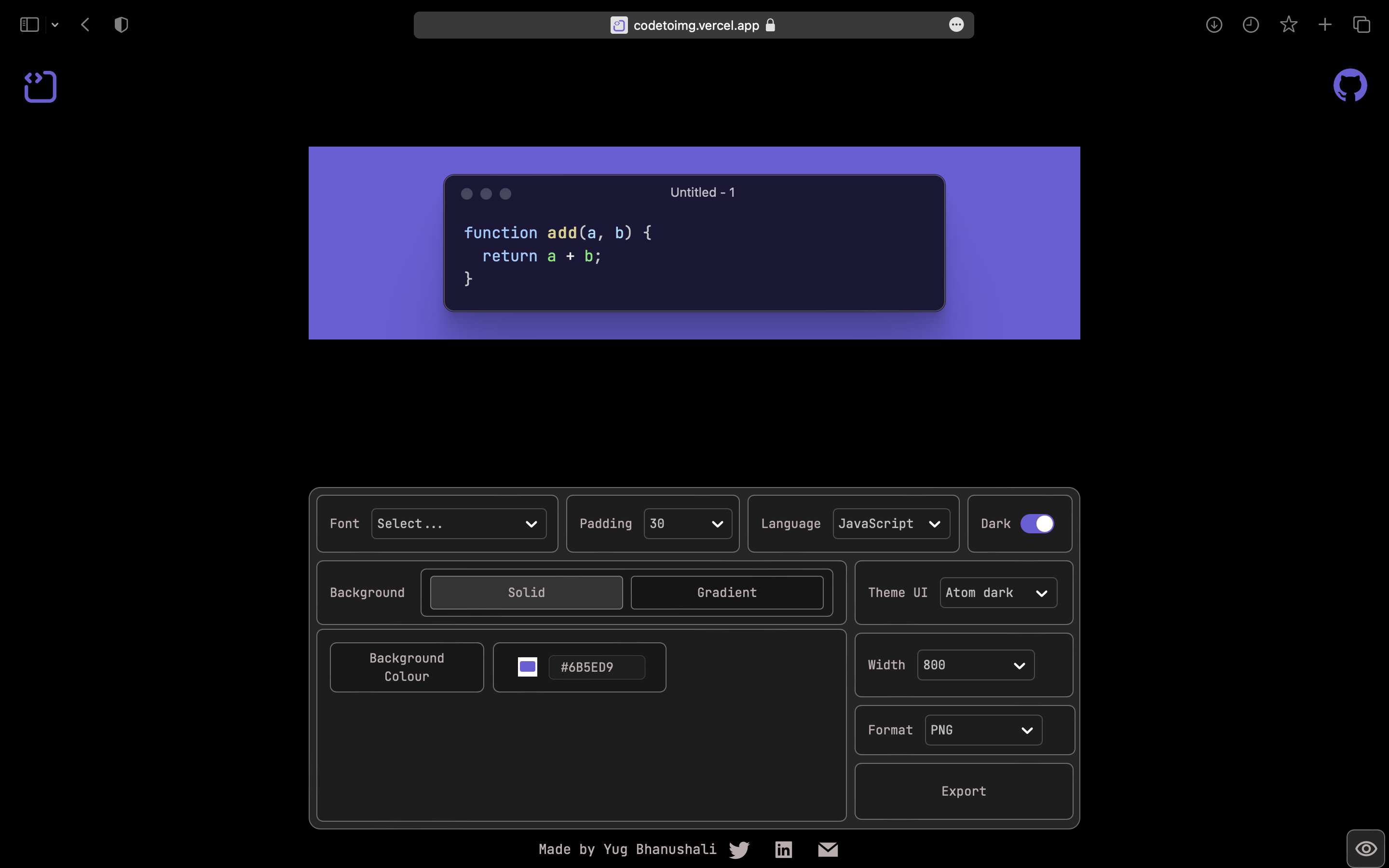Open the browser downloads icon
The image size is (1389, 868).
1213,25
